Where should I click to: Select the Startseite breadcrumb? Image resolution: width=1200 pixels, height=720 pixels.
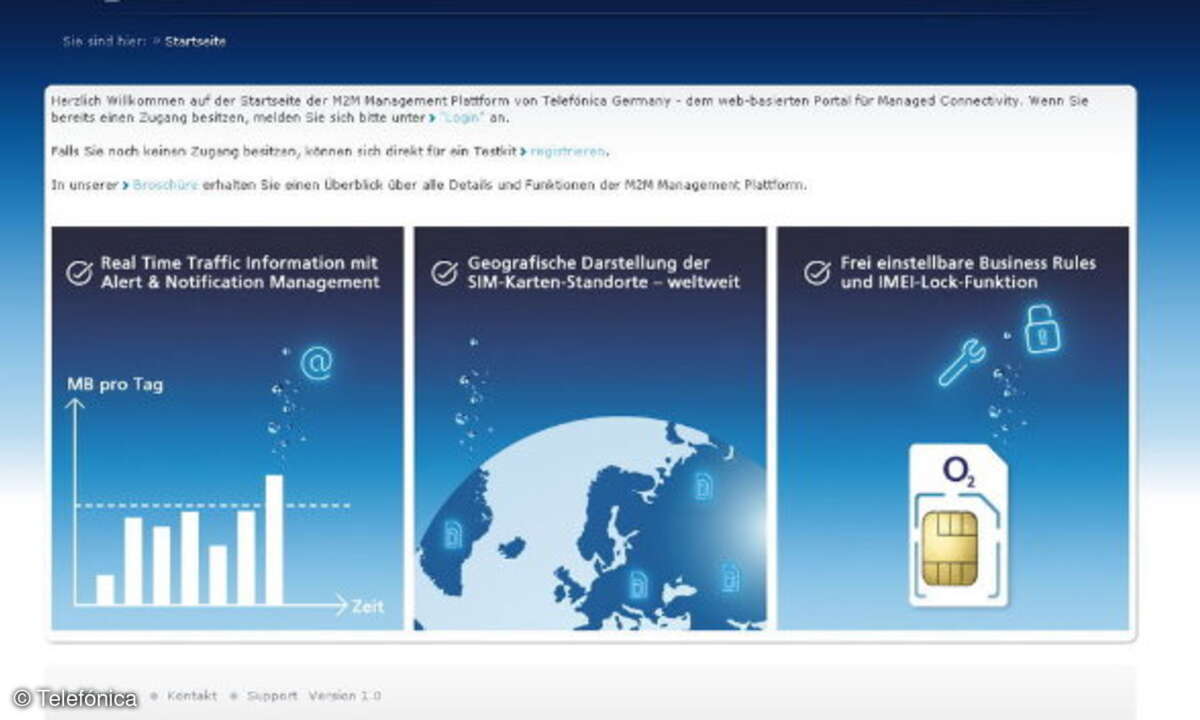[195, 42]
